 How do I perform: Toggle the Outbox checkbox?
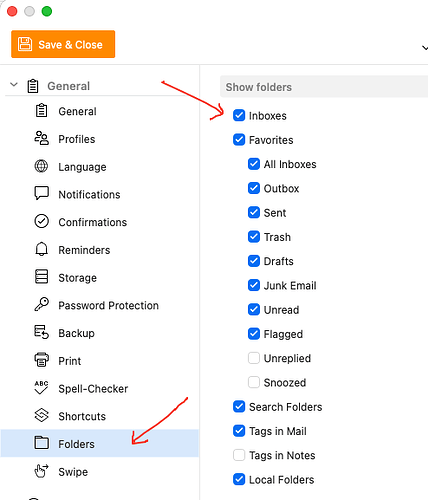(254, 188)
